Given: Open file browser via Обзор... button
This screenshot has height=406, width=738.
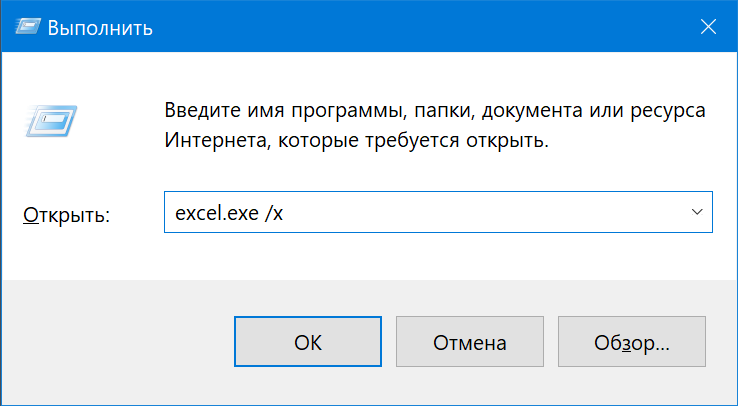Looking at the screenshot, I should pyautogui.click(x=632, y=342).
